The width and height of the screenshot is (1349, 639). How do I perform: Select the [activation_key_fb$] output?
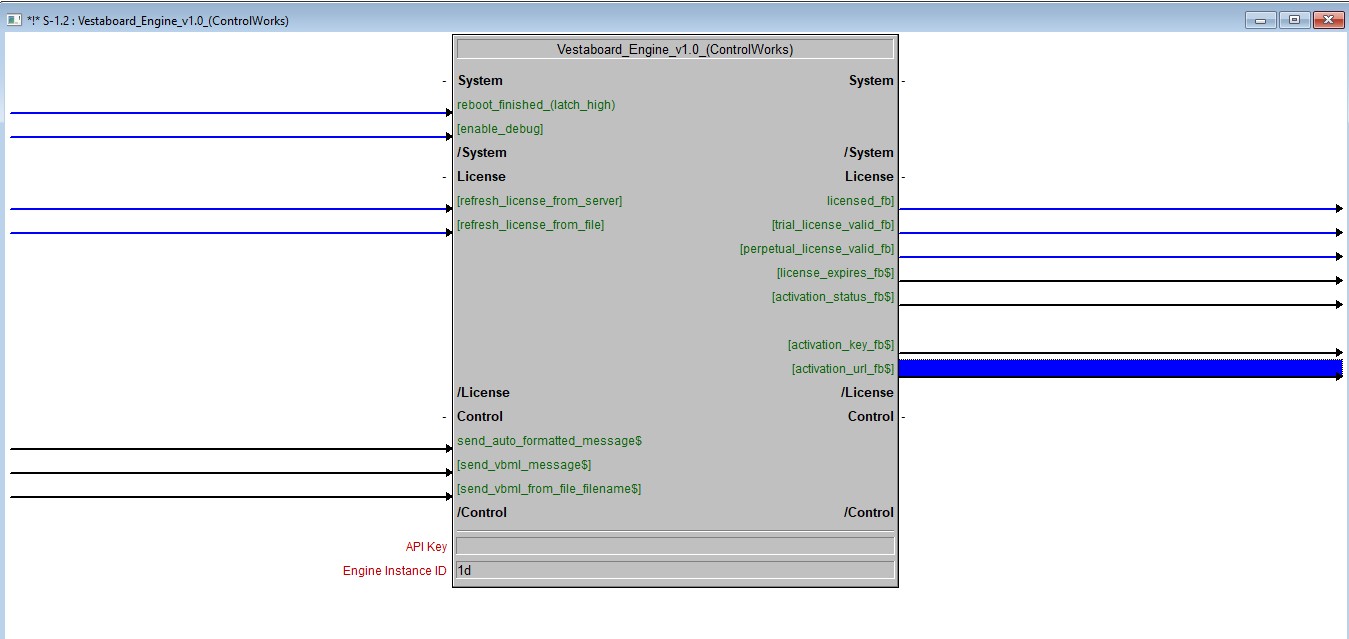coord(841,345)
